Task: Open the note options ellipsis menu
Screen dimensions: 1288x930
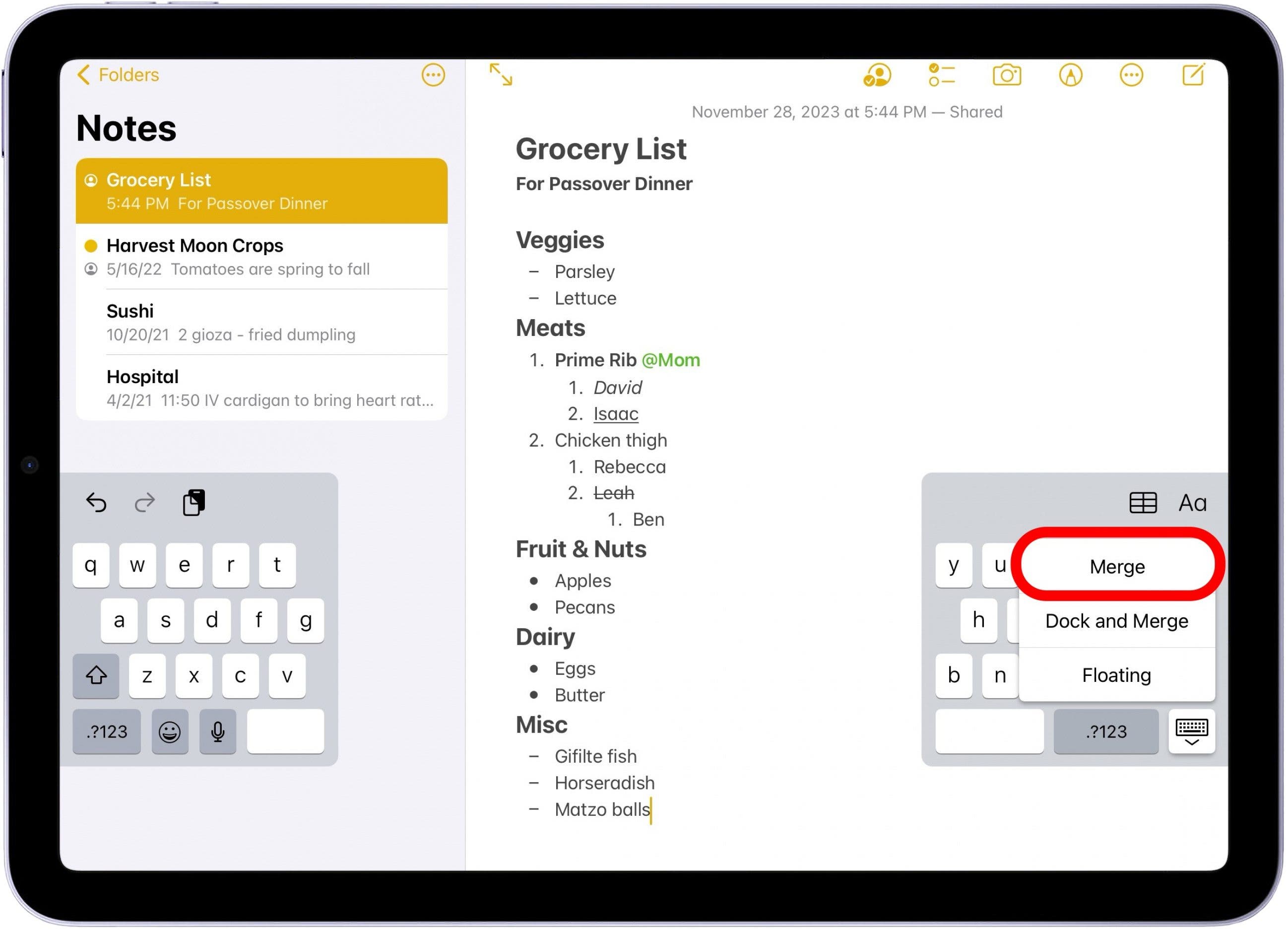Action: (1131, 74)
